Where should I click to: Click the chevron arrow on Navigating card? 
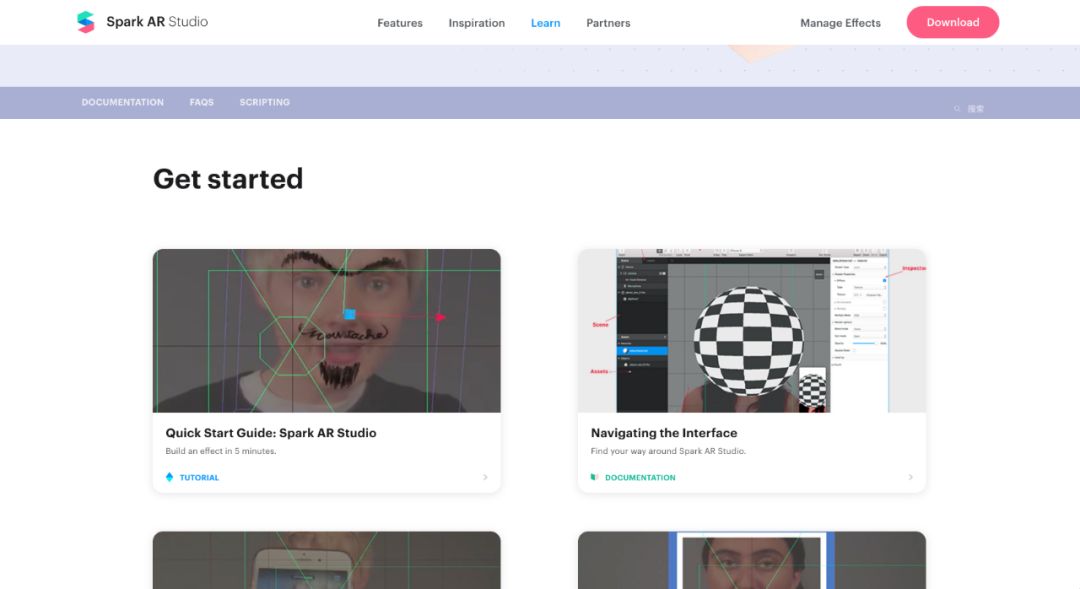(911, 477)
